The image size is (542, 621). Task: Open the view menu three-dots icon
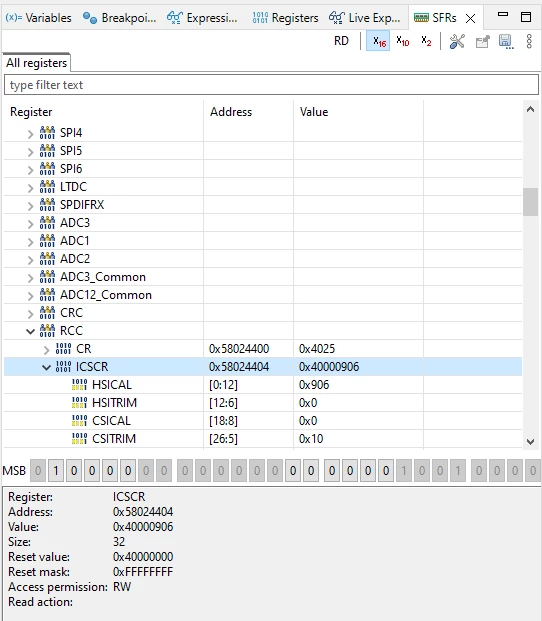pos(529,41)
